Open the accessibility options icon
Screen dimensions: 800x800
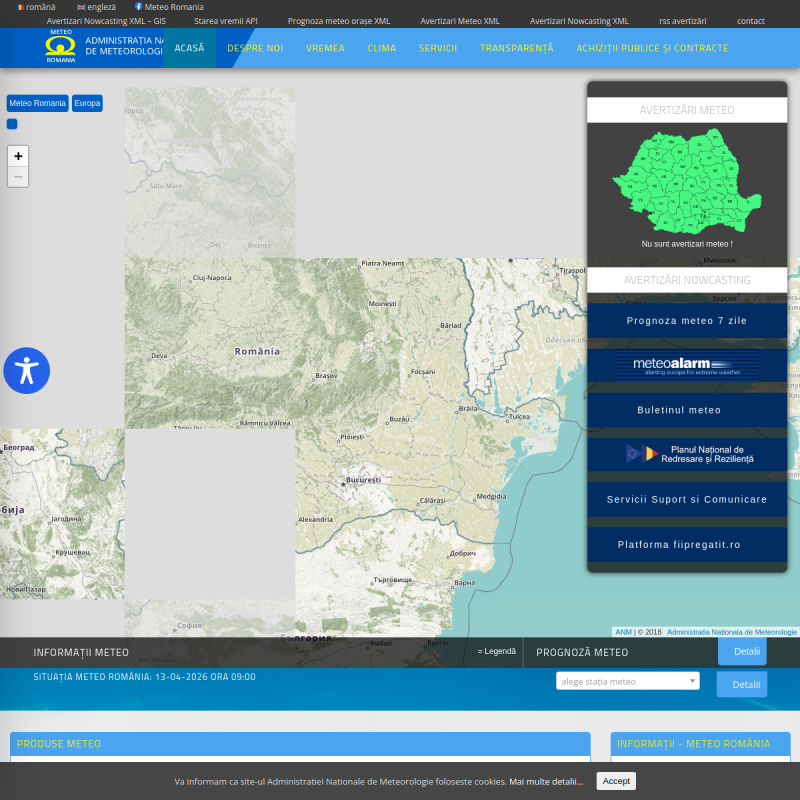(x=27, y=370)
